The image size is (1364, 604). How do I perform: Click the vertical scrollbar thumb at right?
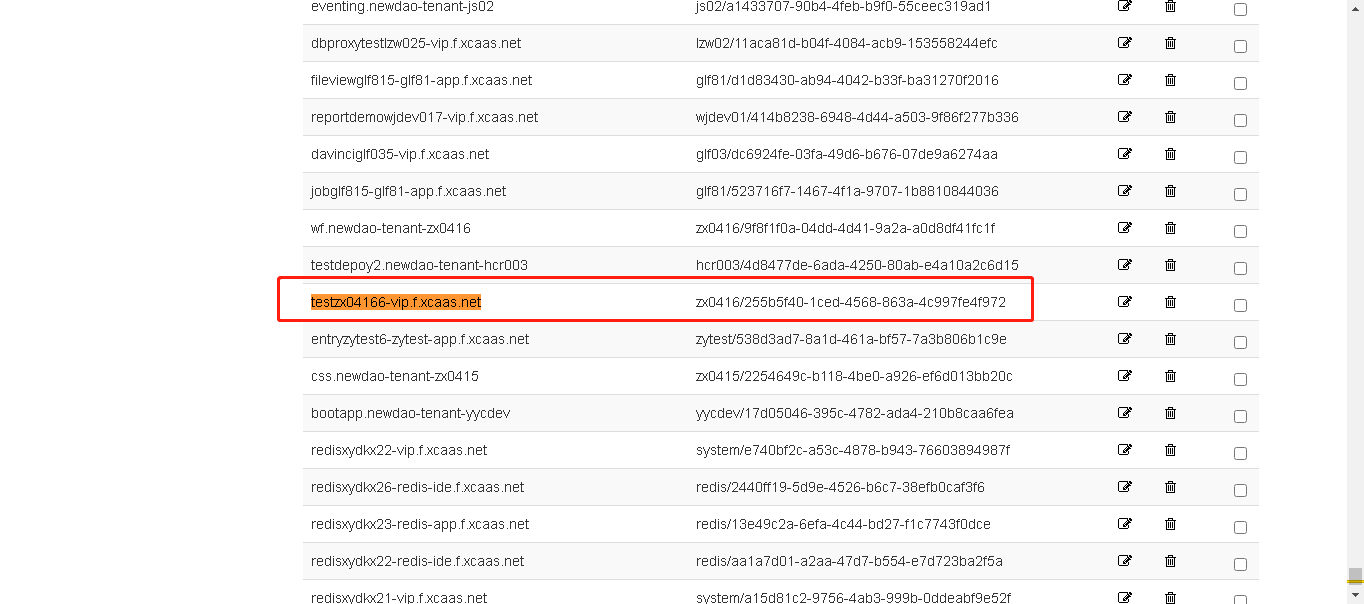[x=1355, y=575]
